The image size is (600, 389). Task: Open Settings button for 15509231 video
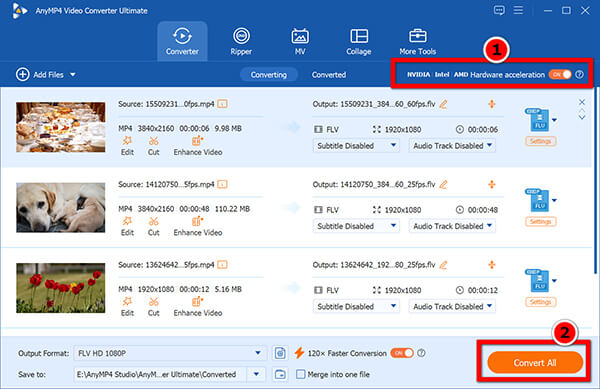click(x=540, y=141)
